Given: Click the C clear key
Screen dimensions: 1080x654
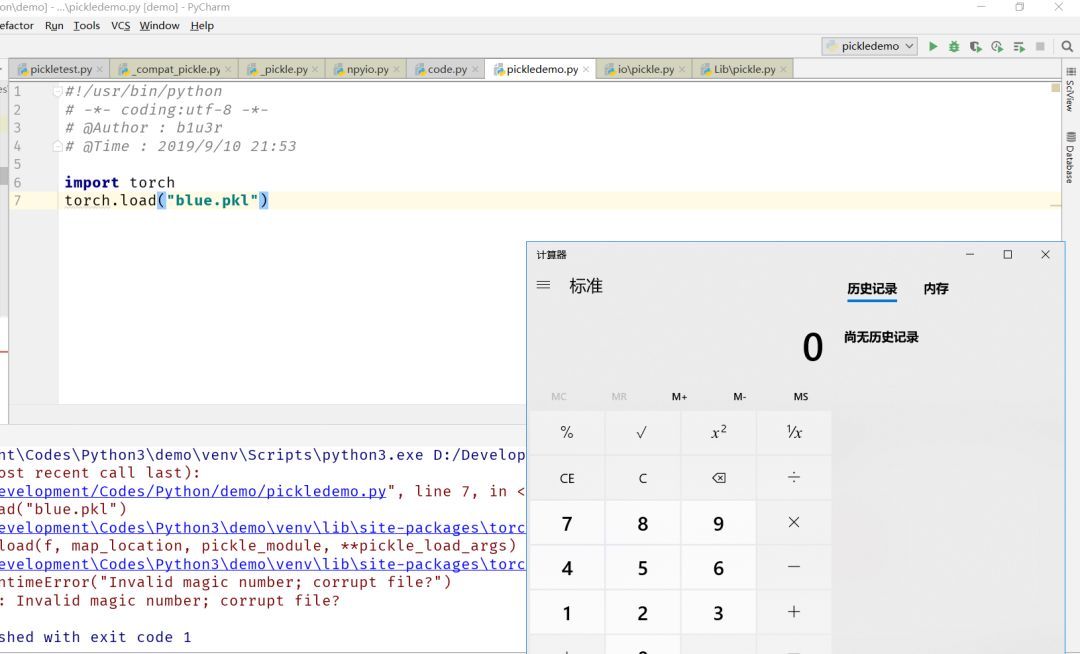Looking at the screenshot, I should 642,478.
